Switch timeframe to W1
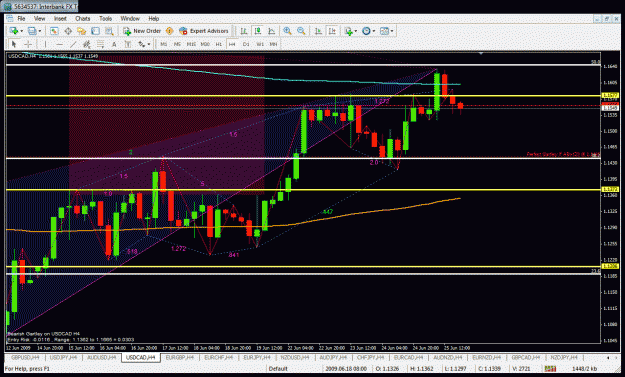 (260, 44)
